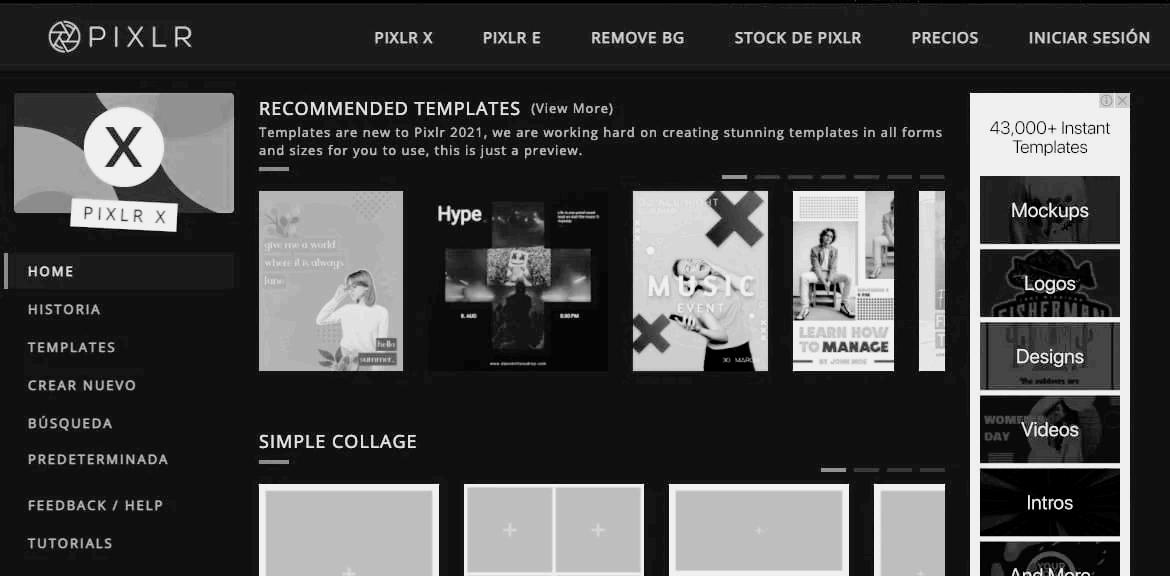Image resolution: width=1170 pixels, height=576 pixels.
Task: Click the 43,000+ Instant Templates ad heading
Action: coord(1050,137)
